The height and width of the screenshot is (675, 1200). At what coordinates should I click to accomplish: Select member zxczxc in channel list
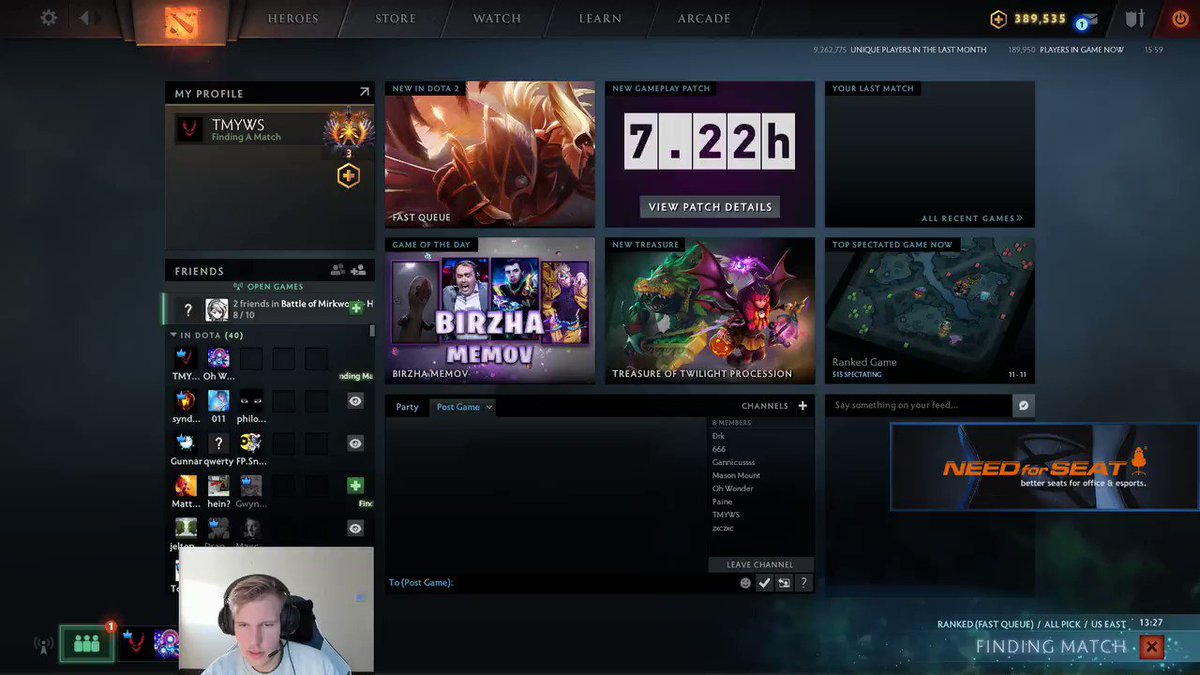[723, 527]
